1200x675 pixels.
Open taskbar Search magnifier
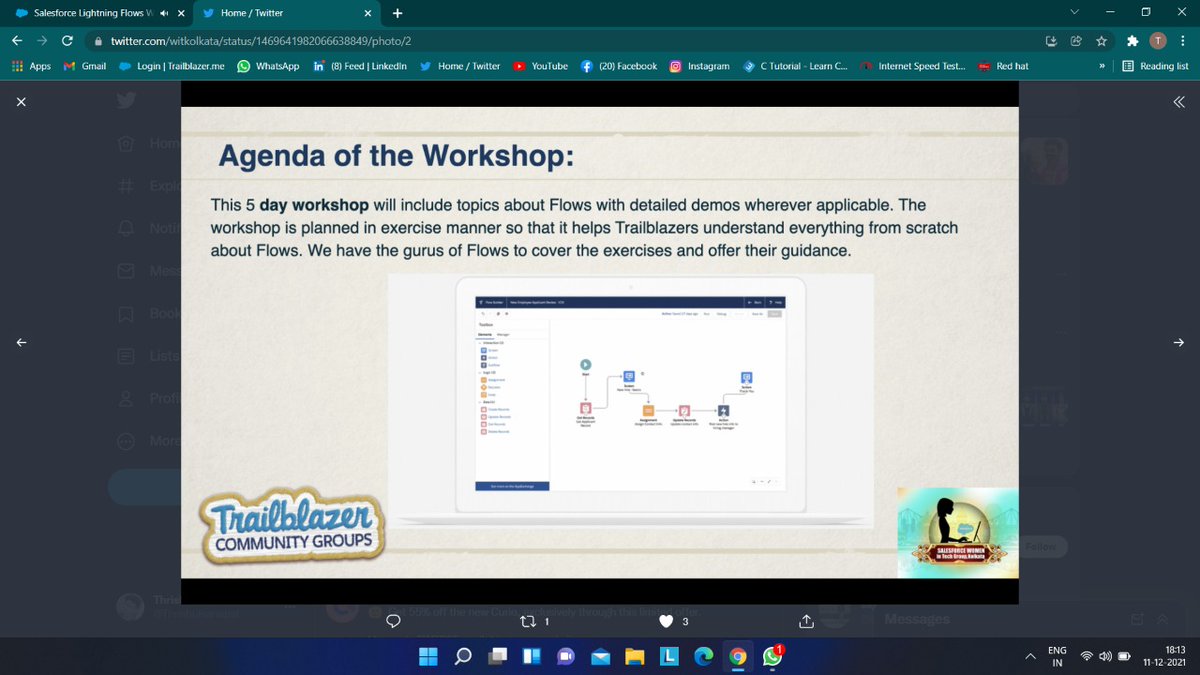(463, 656)
